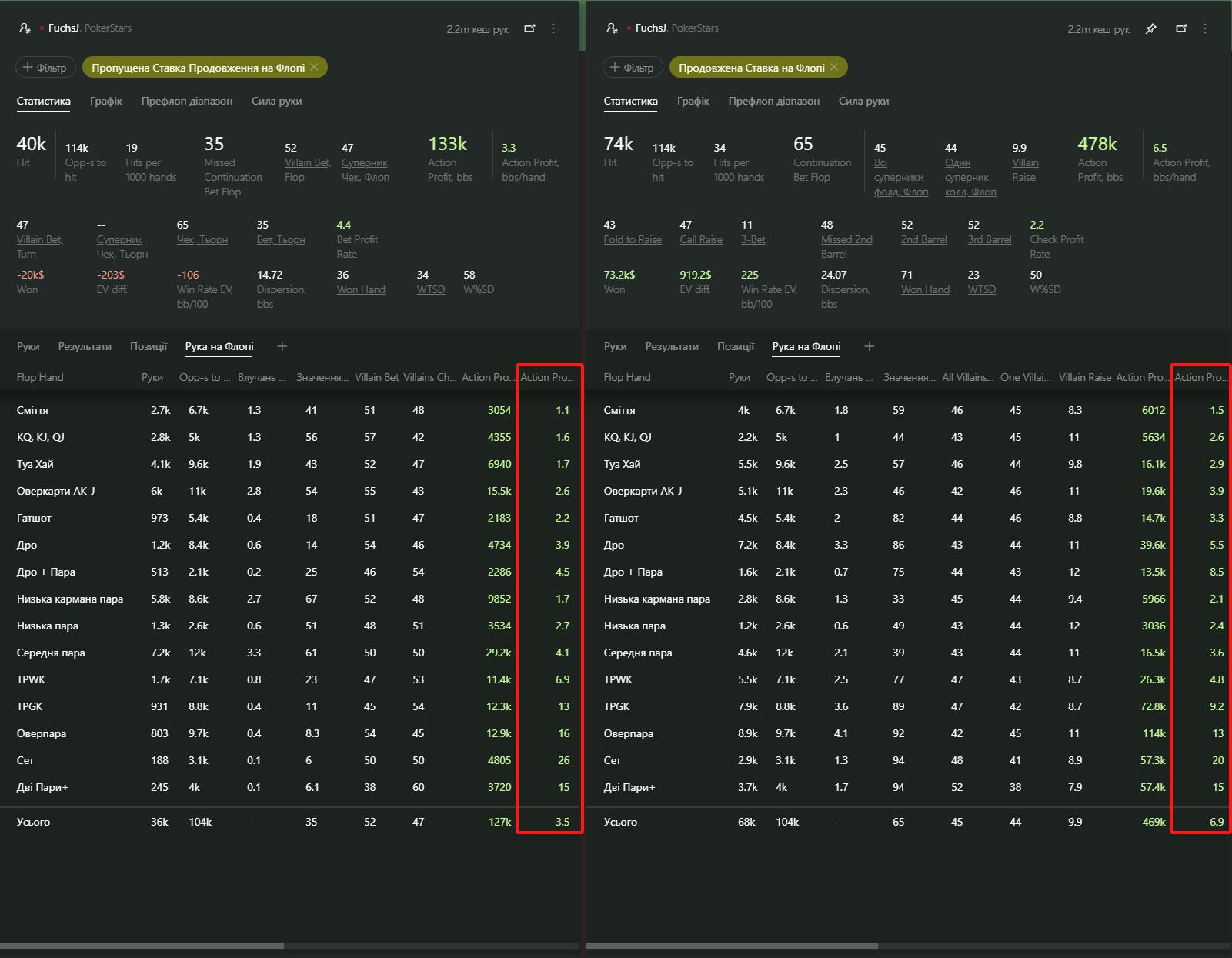The width and height of the screenshot is (1232, 958).
Task: Open right panel in new window icon
Action: (1181, 28)
